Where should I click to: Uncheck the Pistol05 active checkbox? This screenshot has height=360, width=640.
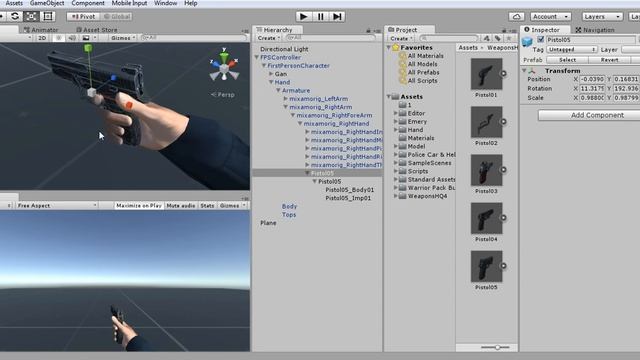(540, 40)
